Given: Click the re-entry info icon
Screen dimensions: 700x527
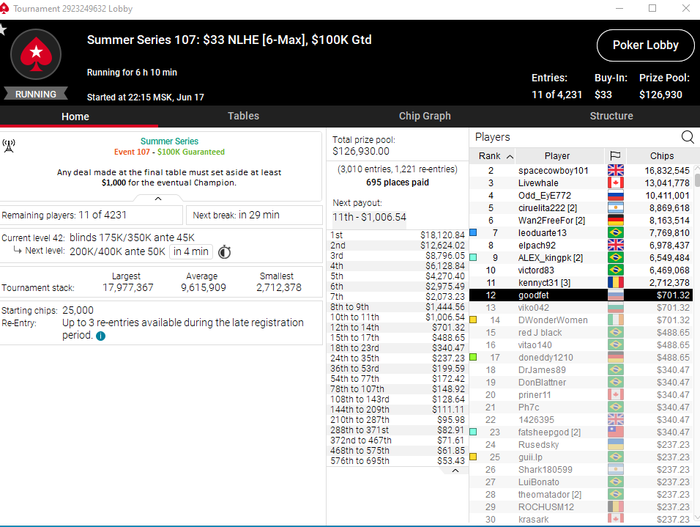Looking at the screenshot, I should pyautogui.click(x=101, y=336).
